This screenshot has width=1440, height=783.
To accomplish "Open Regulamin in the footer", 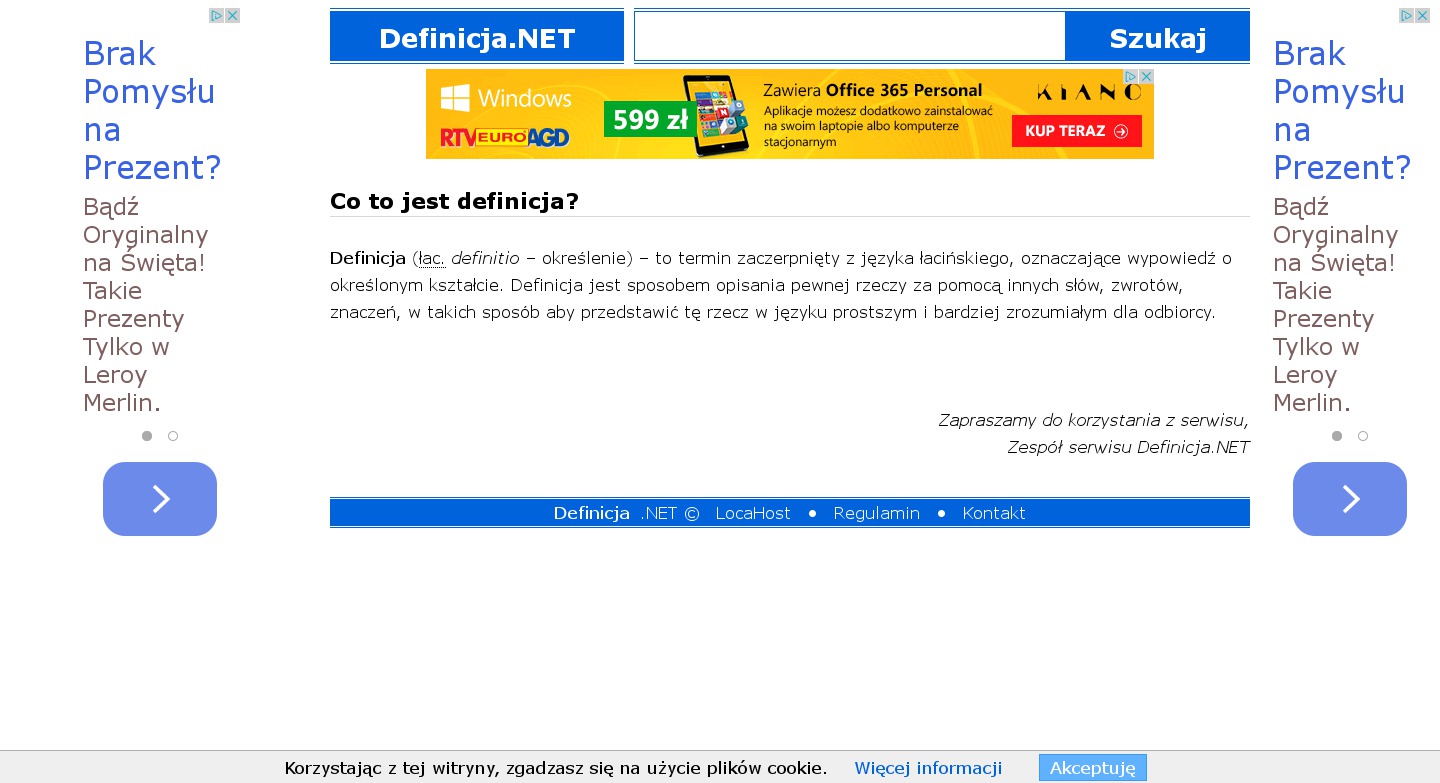I will [x=876, y=513].
